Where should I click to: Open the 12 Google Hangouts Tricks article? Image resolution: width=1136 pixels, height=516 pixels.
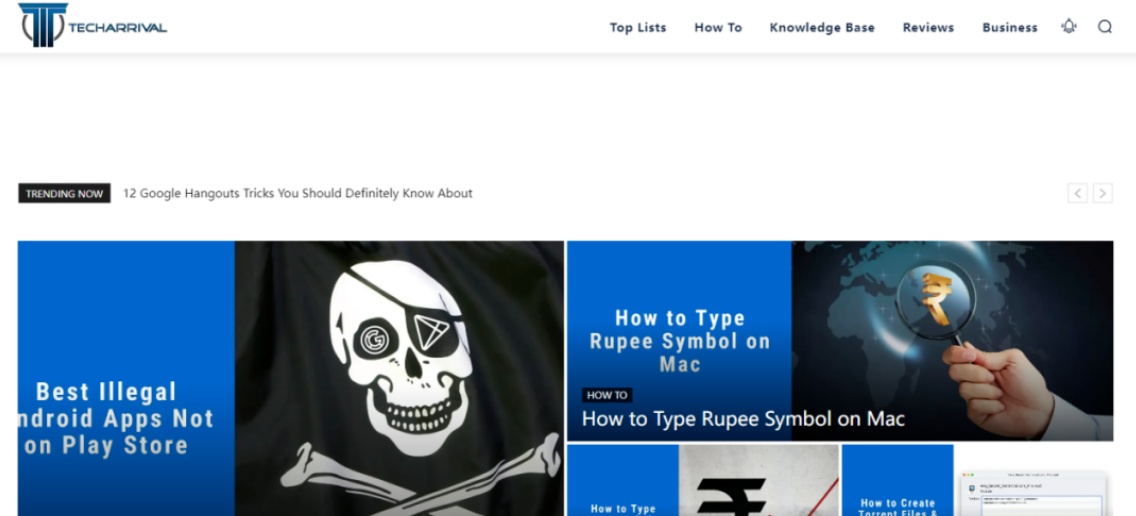(x=298, y=194)
